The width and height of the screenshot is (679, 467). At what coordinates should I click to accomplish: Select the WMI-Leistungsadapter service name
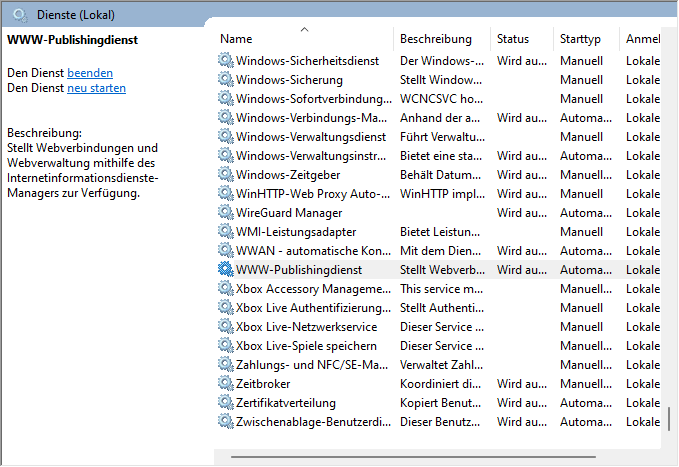point(296,232)
